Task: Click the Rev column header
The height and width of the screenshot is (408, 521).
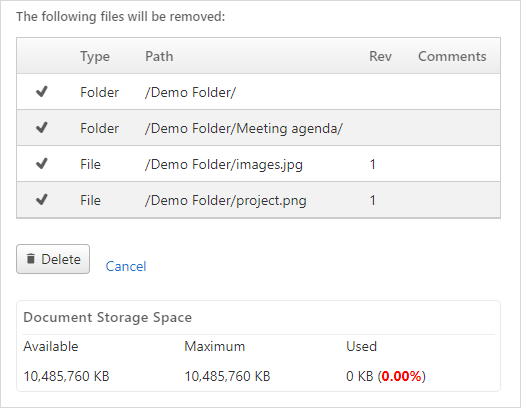Action: click(x=380, y=56)
